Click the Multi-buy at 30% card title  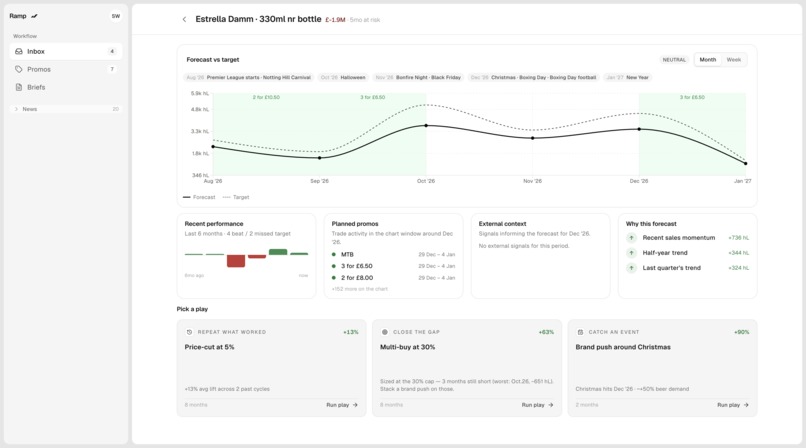[408, 347]
